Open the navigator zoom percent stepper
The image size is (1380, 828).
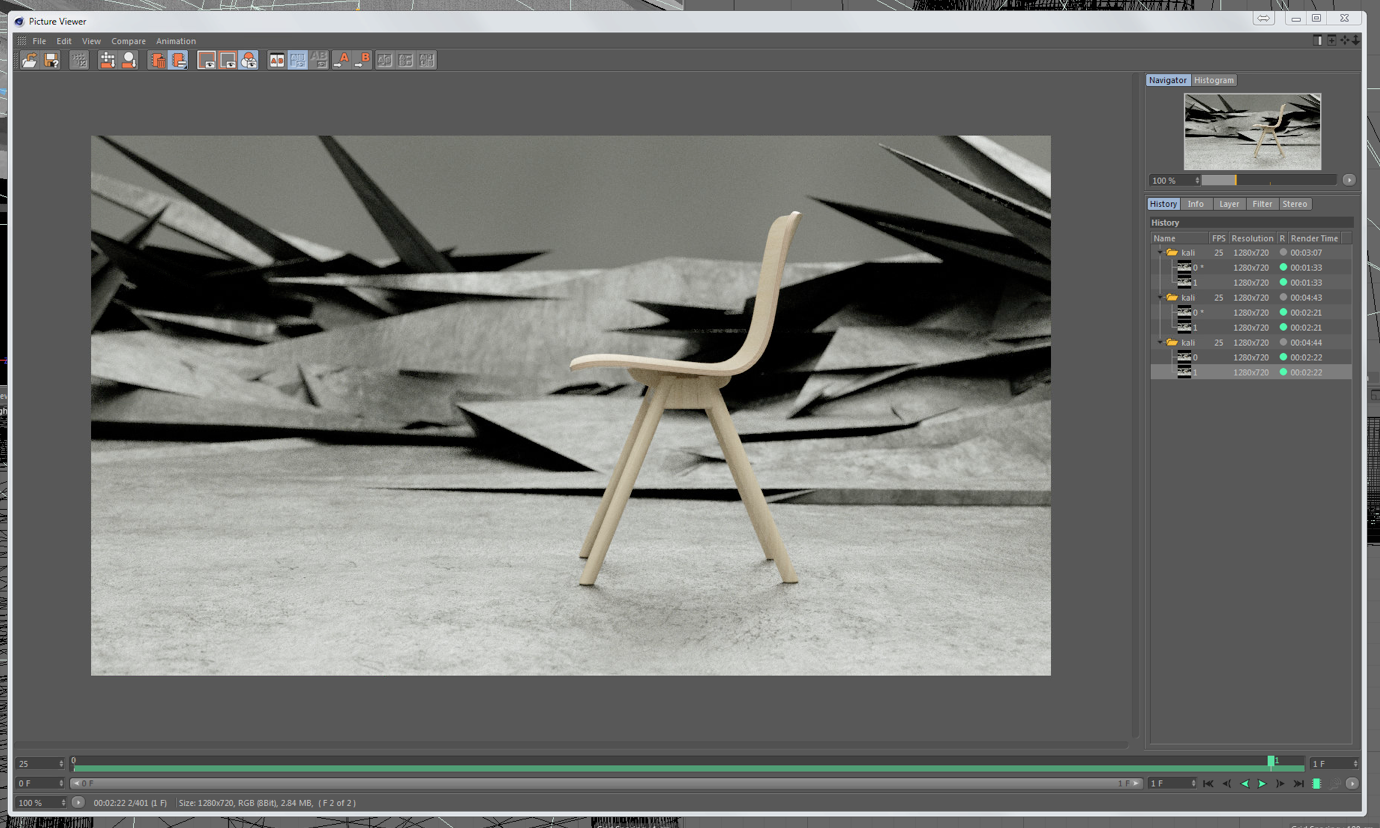(1197, 181)
